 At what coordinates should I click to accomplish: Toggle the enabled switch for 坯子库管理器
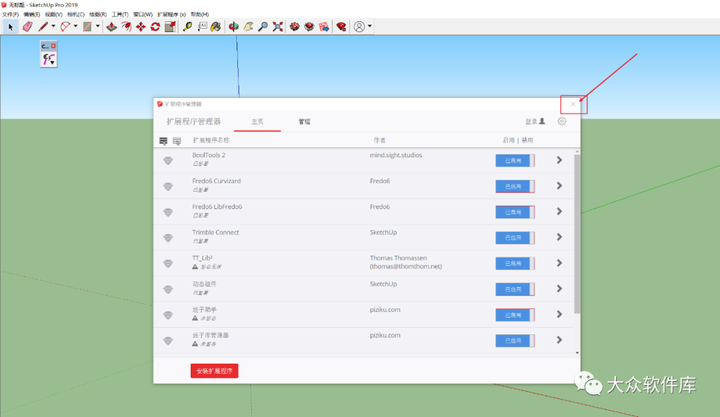tap(515, 340)
